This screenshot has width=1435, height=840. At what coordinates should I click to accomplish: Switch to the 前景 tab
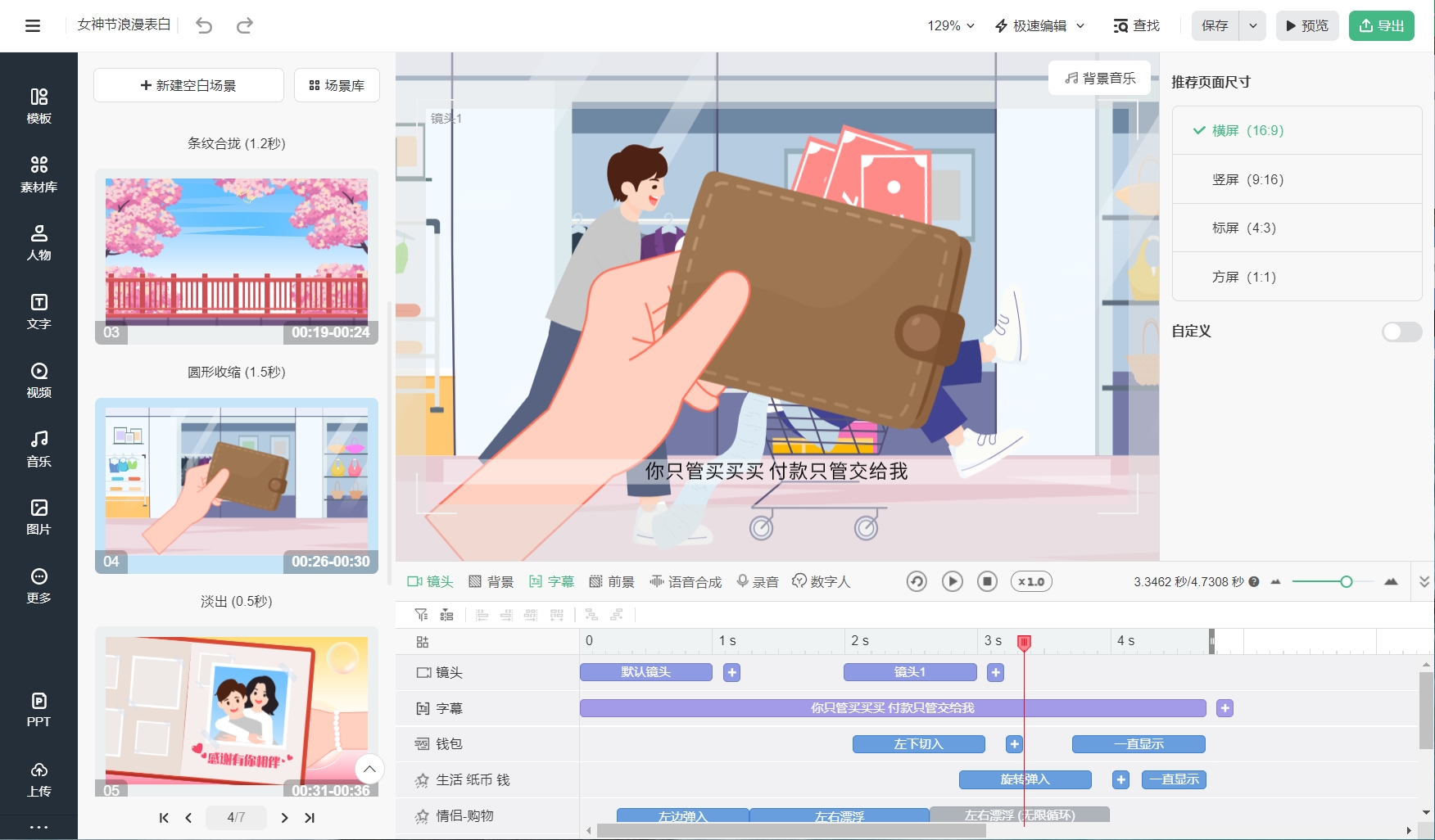click(612, 581)
